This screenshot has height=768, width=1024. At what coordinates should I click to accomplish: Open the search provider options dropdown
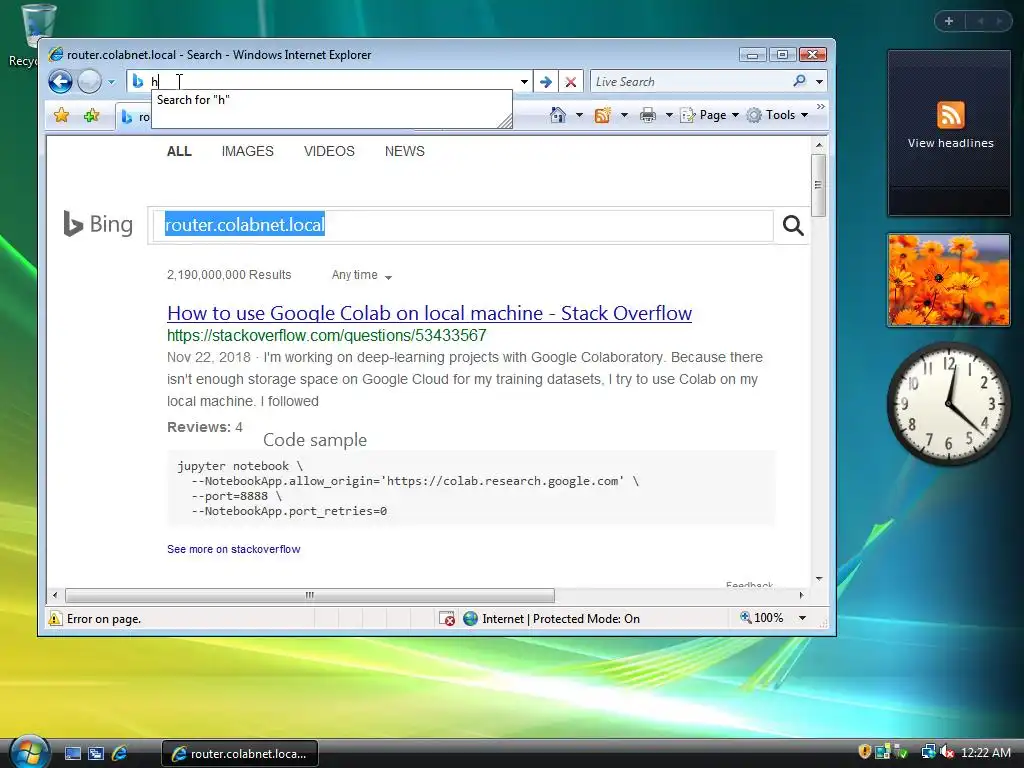click(x=820, y=82)
